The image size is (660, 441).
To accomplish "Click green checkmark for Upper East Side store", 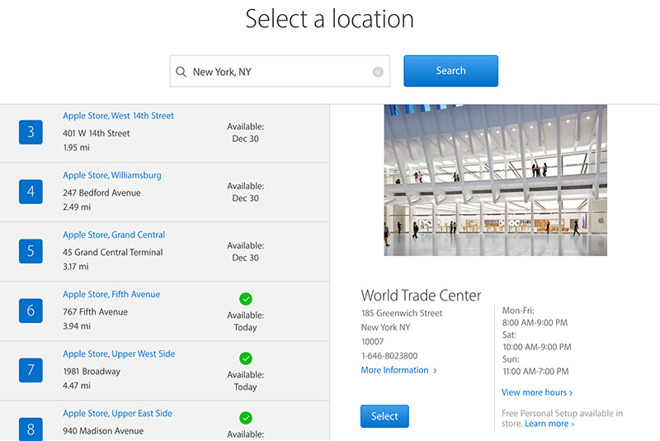I will pyautogui.click(x=245, y=418).
